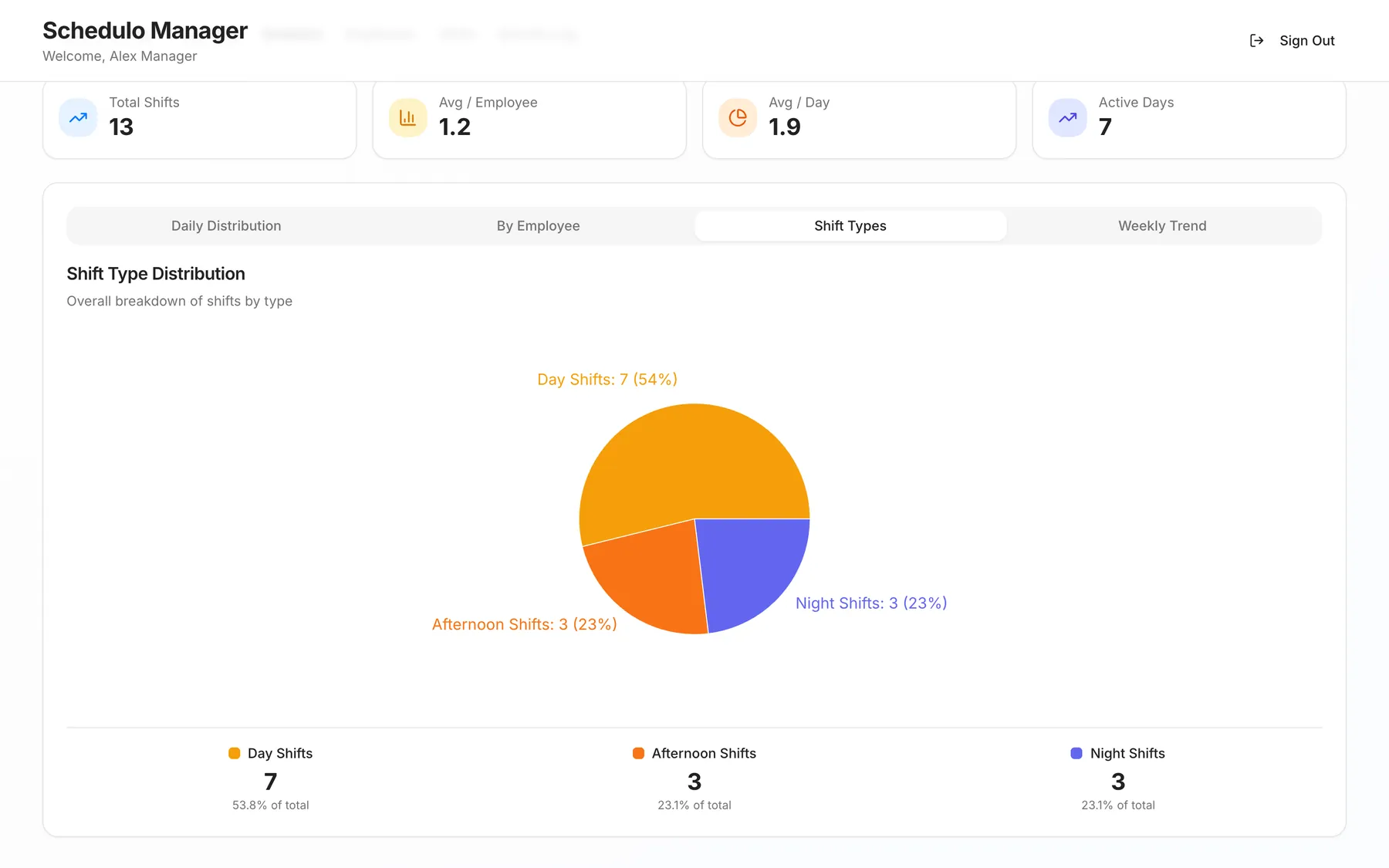
Task: Switch to the By Employee tab
Action: (538, 225)
